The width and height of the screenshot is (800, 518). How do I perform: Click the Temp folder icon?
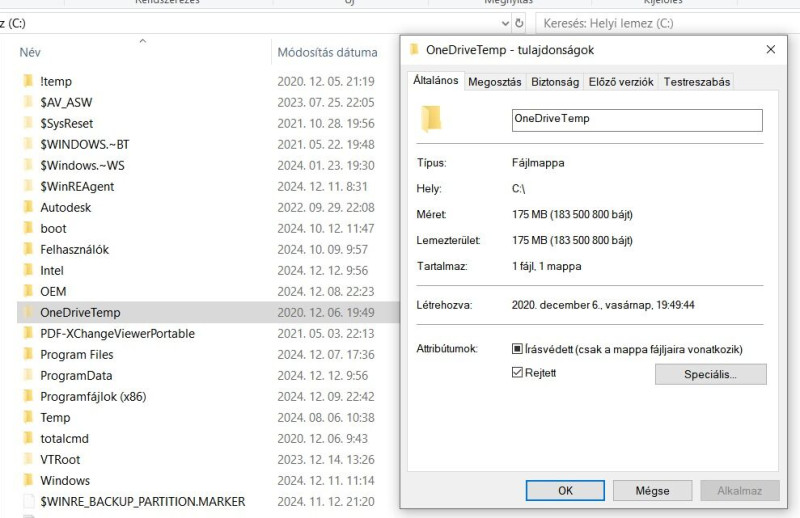[x=28, y=417]
